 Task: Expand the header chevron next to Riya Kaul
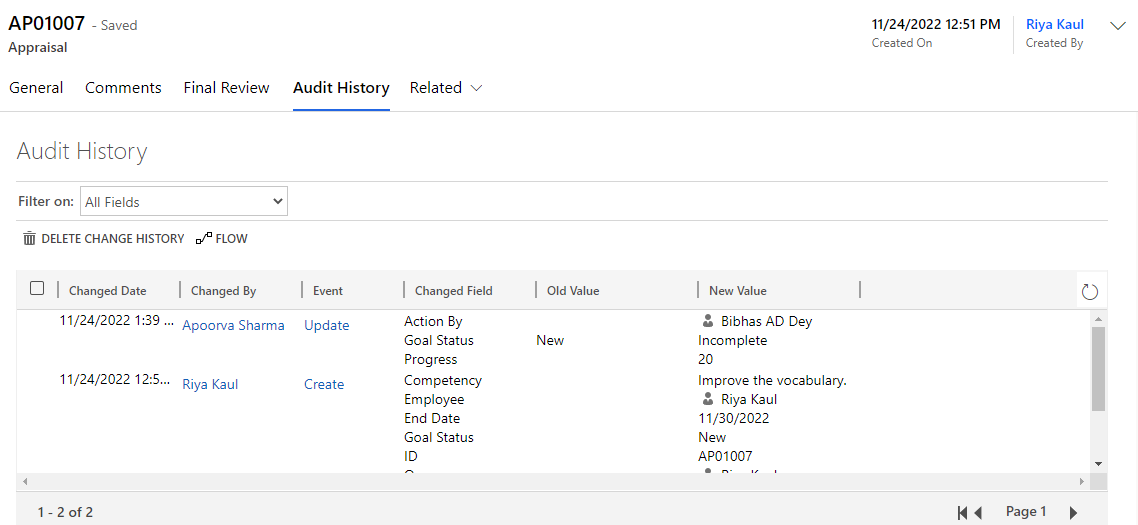pos(1118,25)
